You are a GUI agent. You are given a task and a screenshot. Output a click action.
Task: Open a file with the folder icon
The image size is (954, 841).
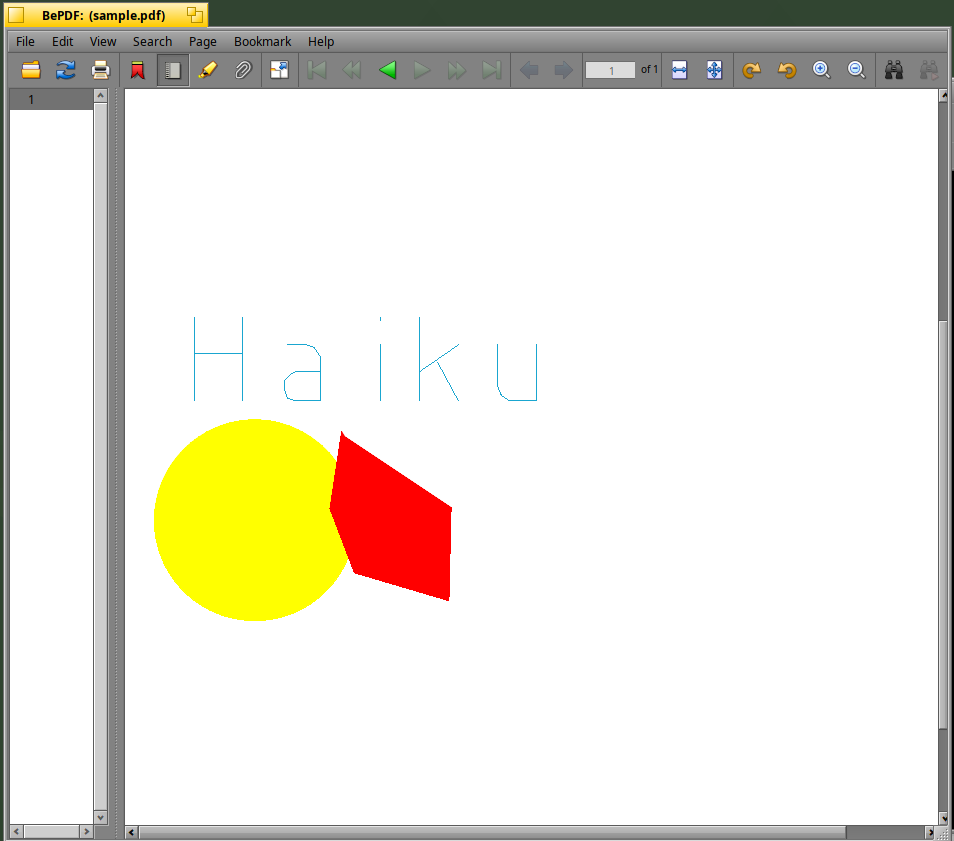coord(31,70)
